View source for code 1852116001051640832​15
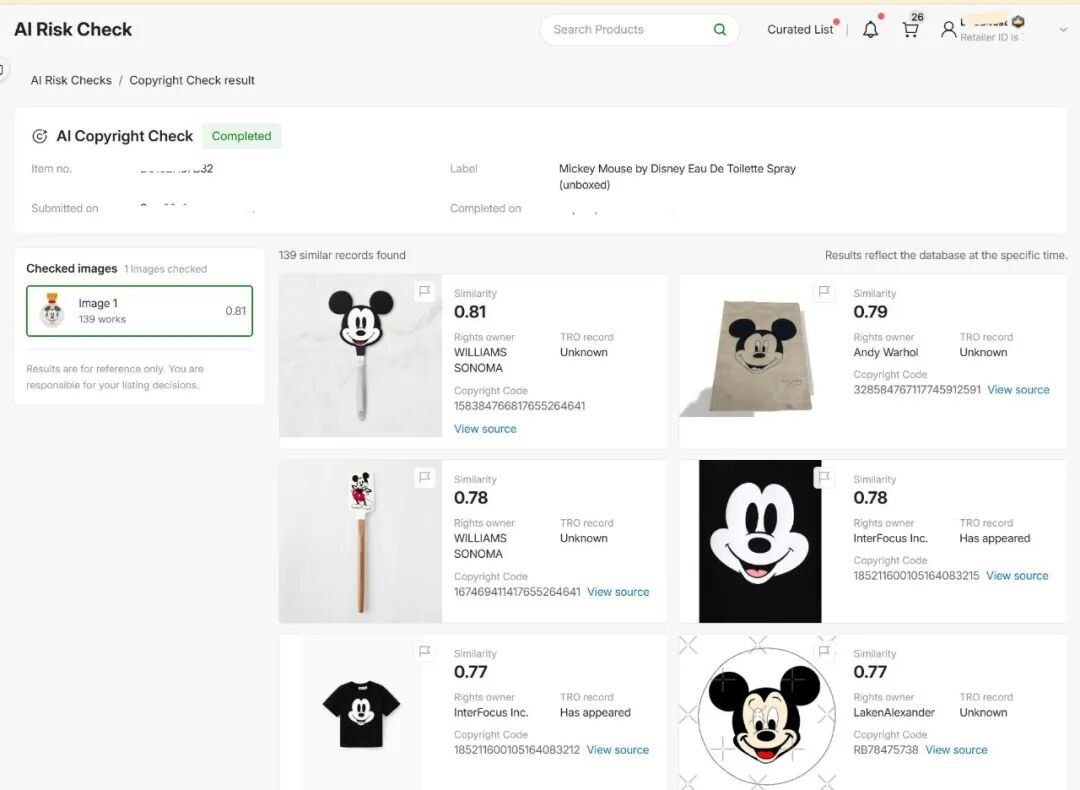Image resolution: width=1080 pixels, height=790 pixels. pos(1017,576)
